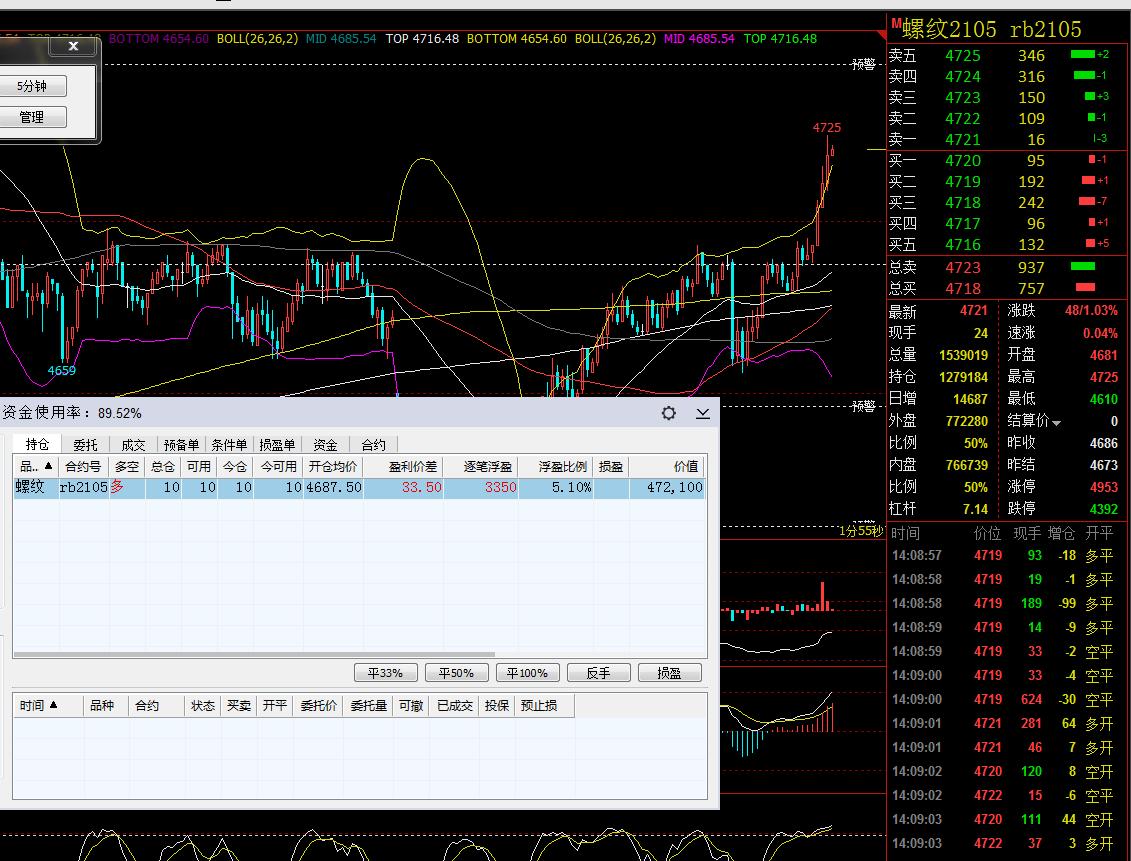Sort orders by 时间 column header
The height and width of the screenshot is (861, 1131).
(38, 705)
